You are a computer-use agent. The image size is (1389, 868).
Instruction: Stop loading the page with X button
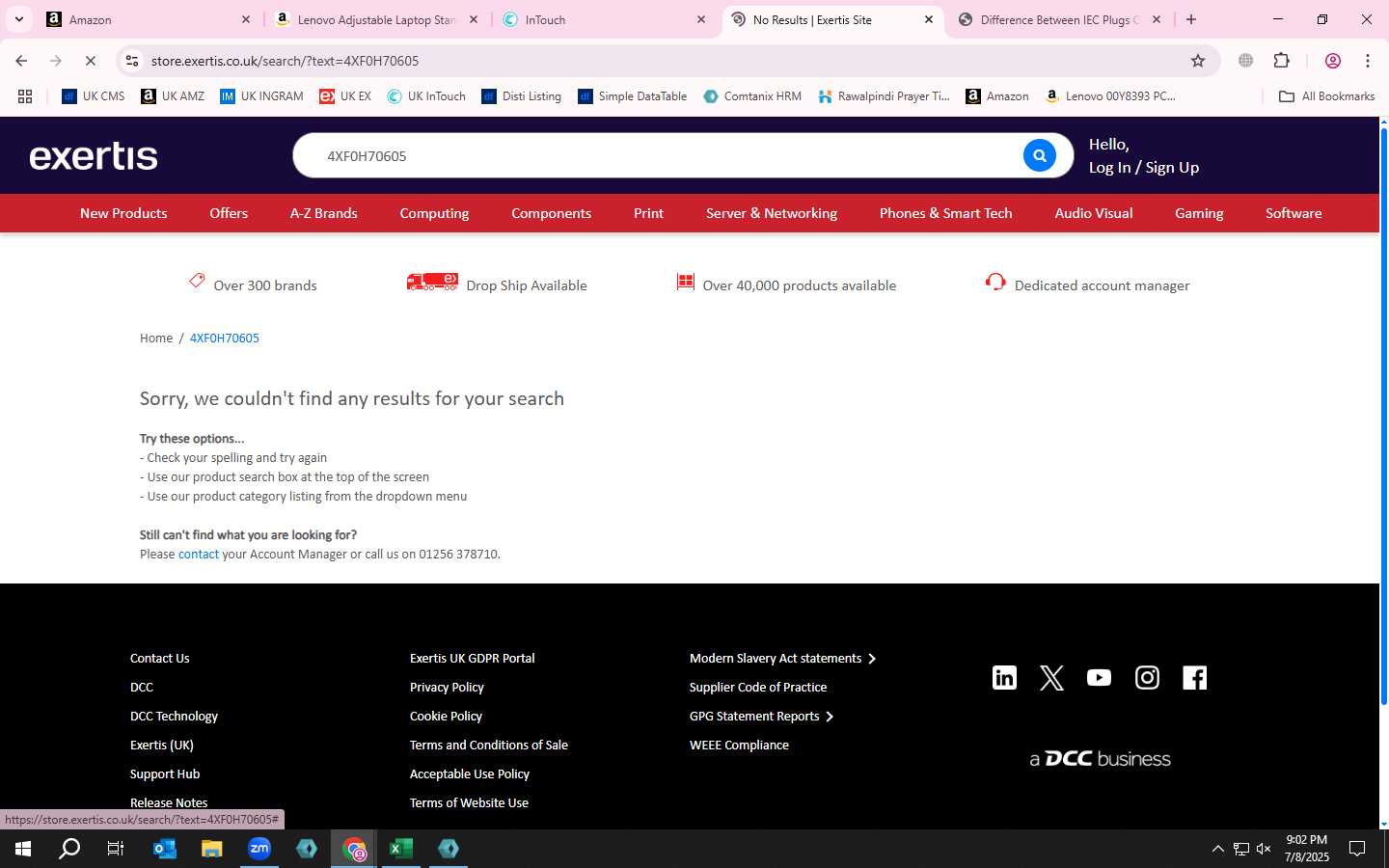tap(91, 61)
